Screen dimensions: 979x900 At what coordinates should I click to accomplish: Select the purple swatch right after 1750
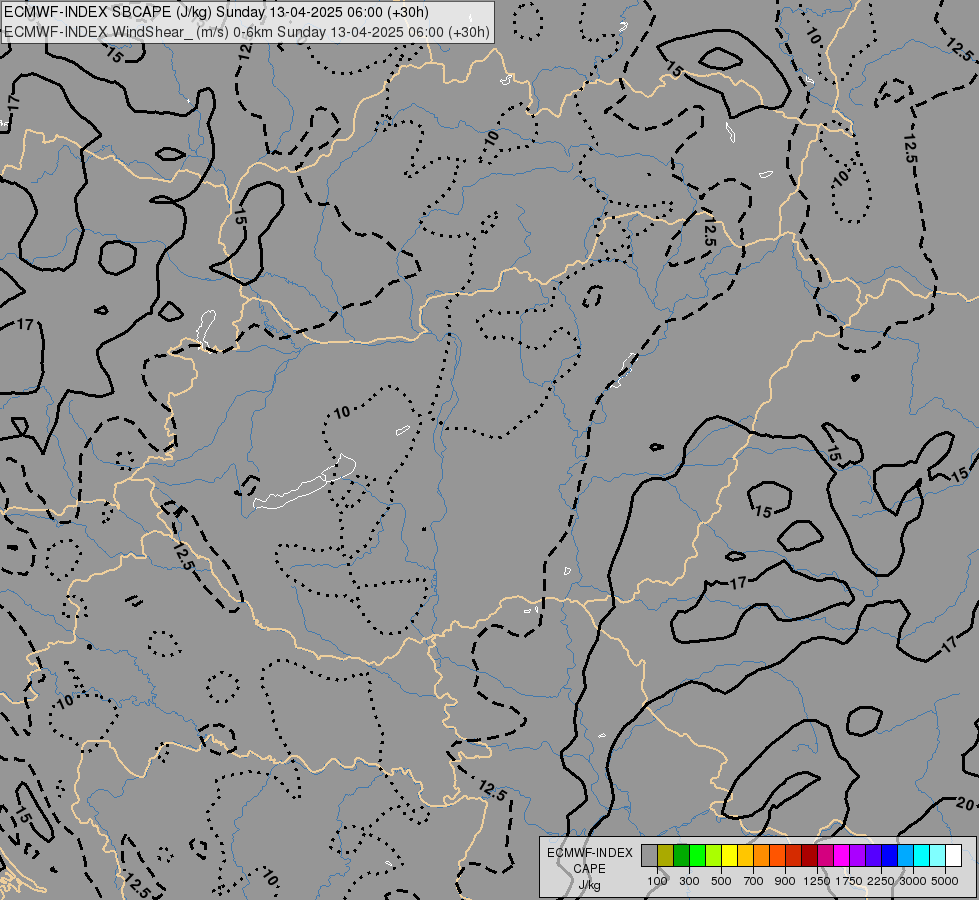coord(857,855)
